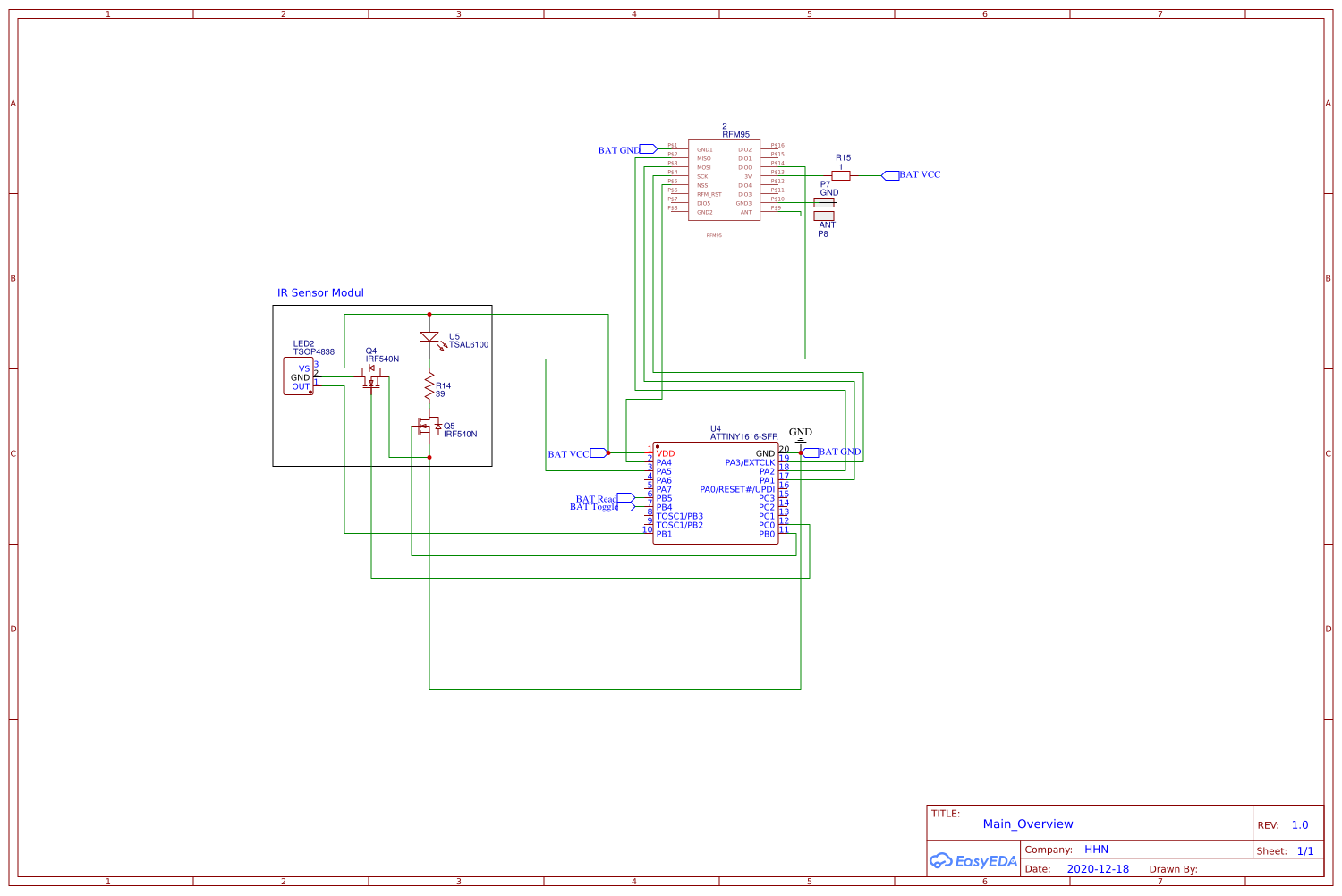This screenshot has height=896, width=1342.
Task: Click the IR Sensor Modul title text
Action: pyautogui.click(x=319, y=292)
